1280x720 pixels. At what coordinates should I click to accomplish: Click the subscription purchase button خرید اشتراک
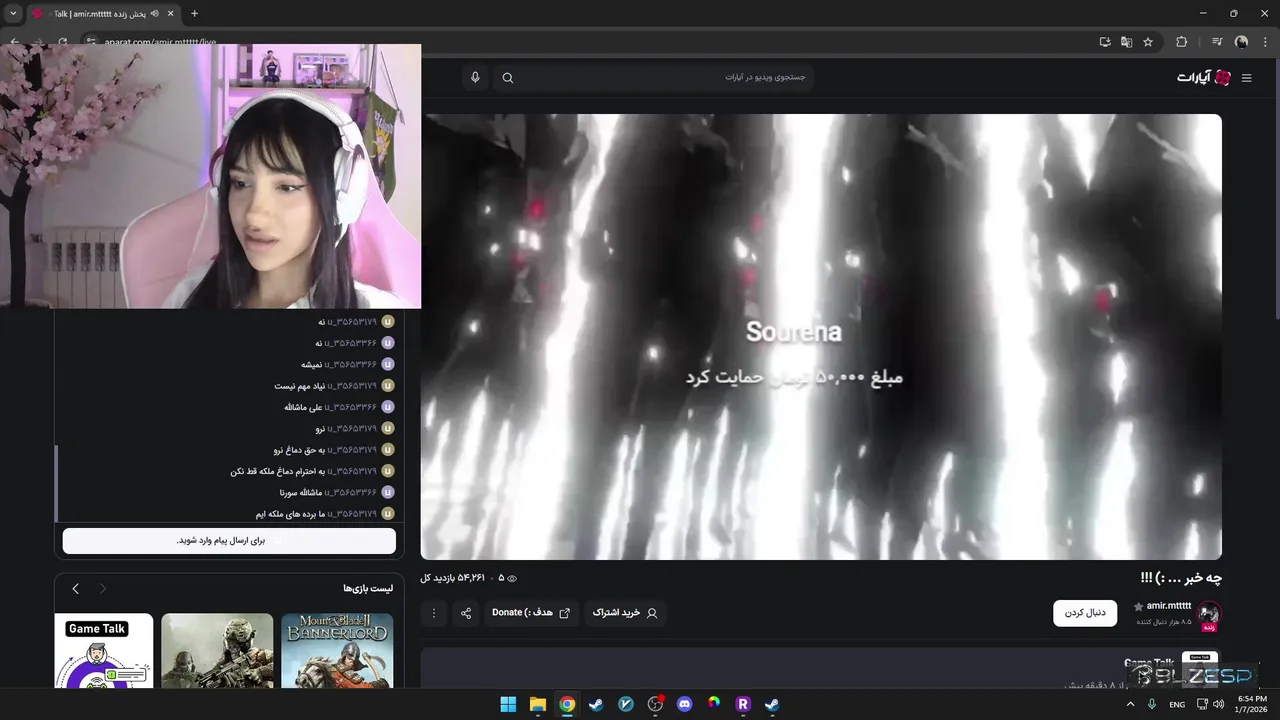point(625,613)
